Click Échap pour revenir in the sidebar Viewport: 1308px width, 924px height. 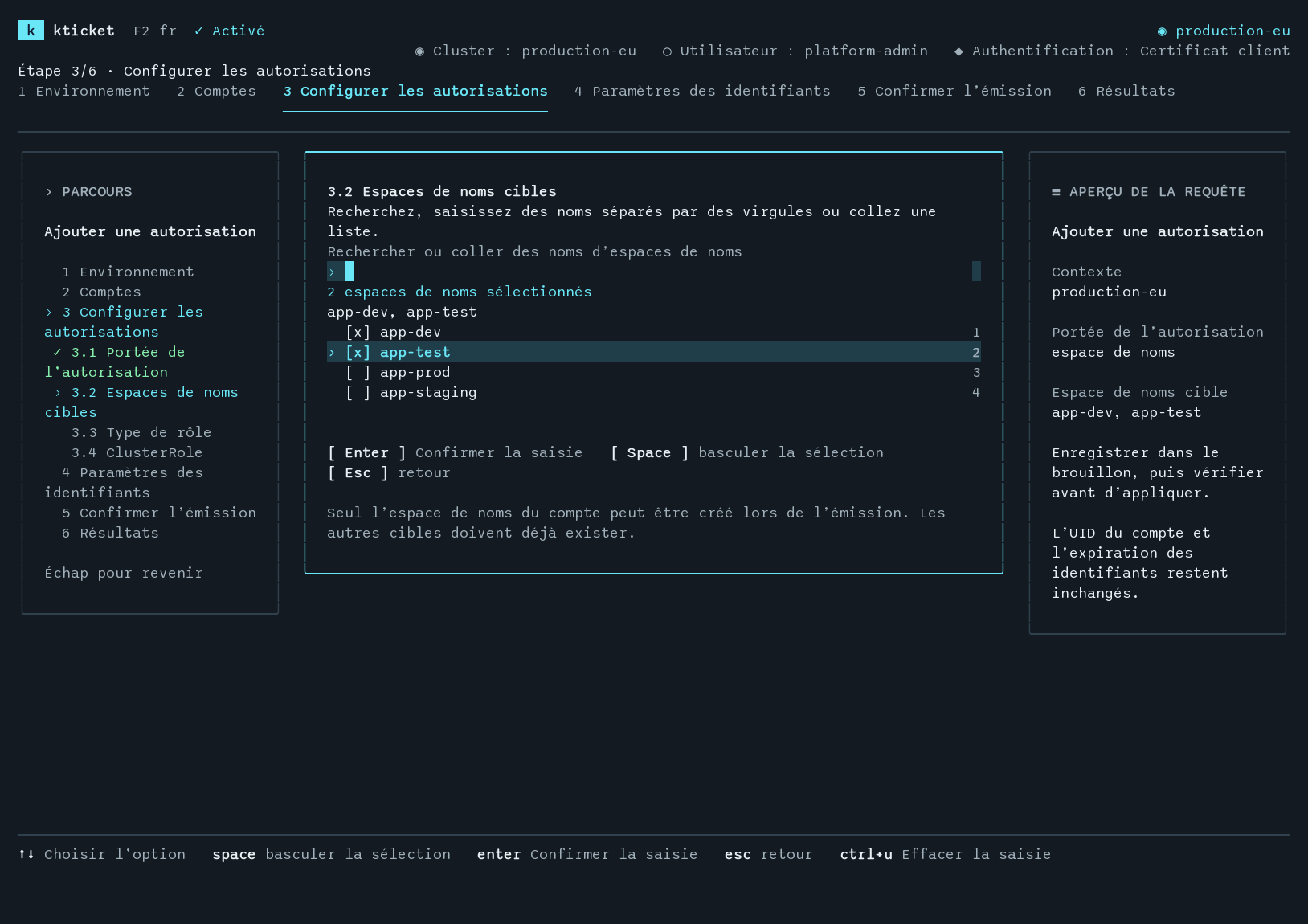coord(124,573)
